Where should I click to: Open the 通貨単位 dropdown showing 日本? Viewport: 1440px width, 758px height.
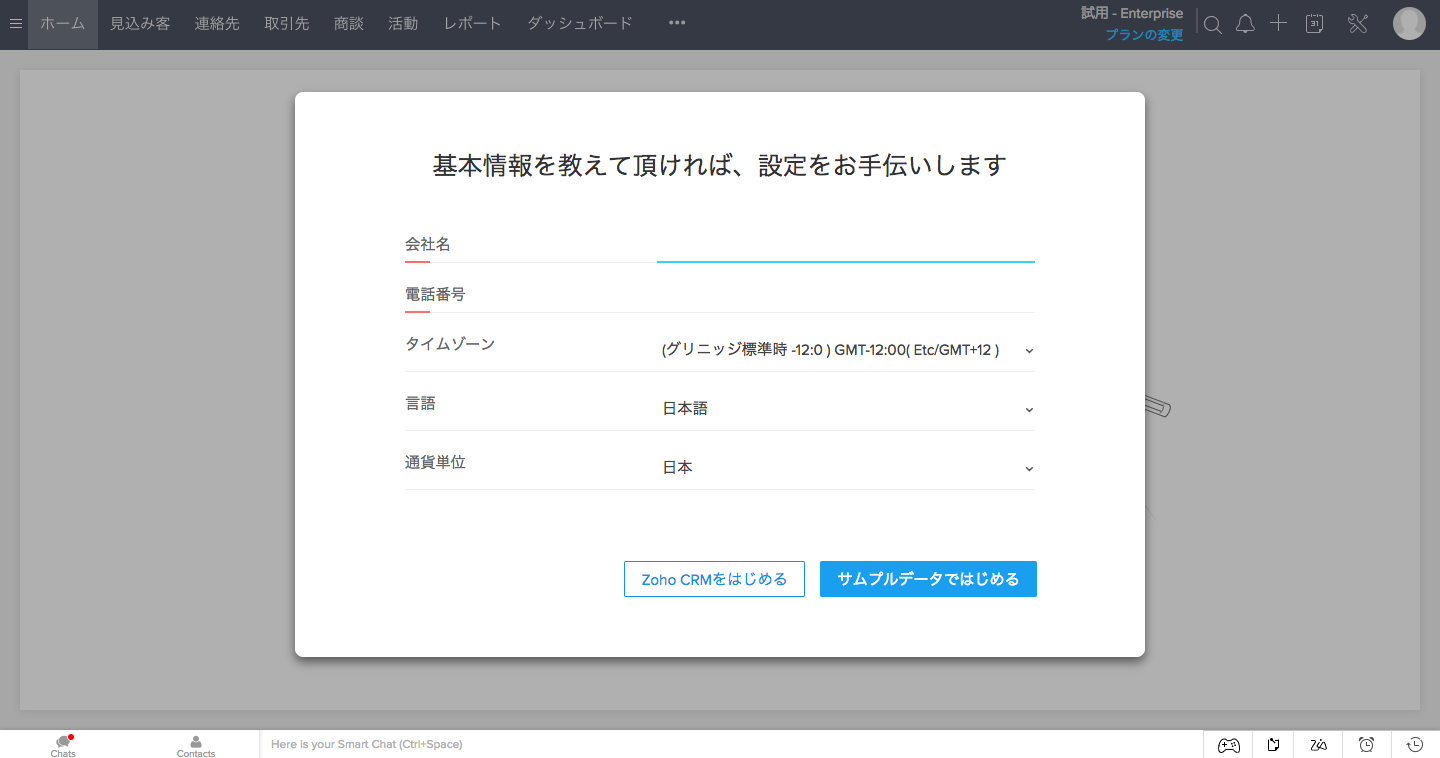(x=847, y=468)
